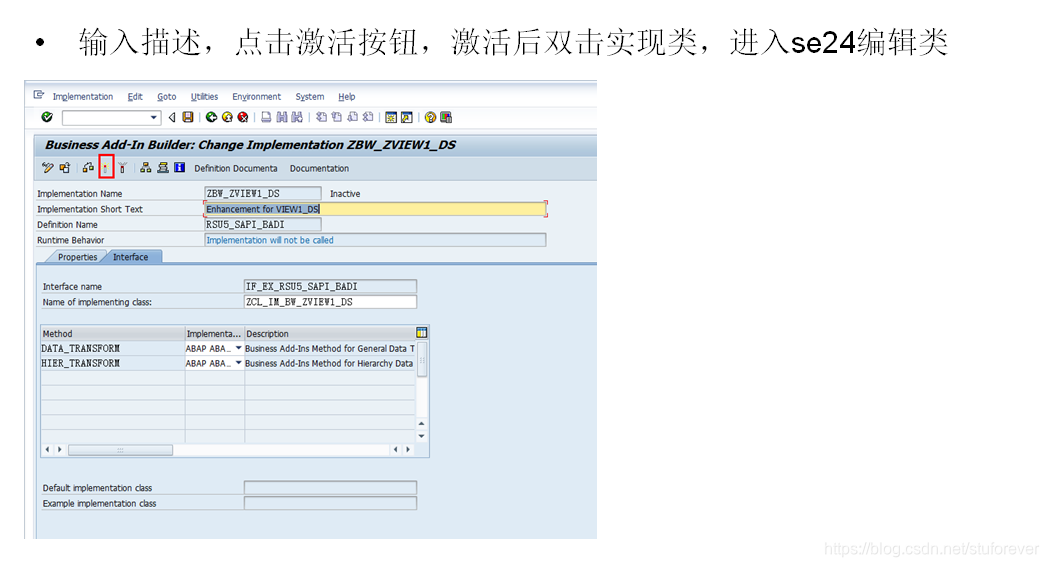The height and width of the screenshot is (567, 1049).
Task: Toggle Display/Change with the pencil icon
Action: pyautogui.click(x=47, y=168)
